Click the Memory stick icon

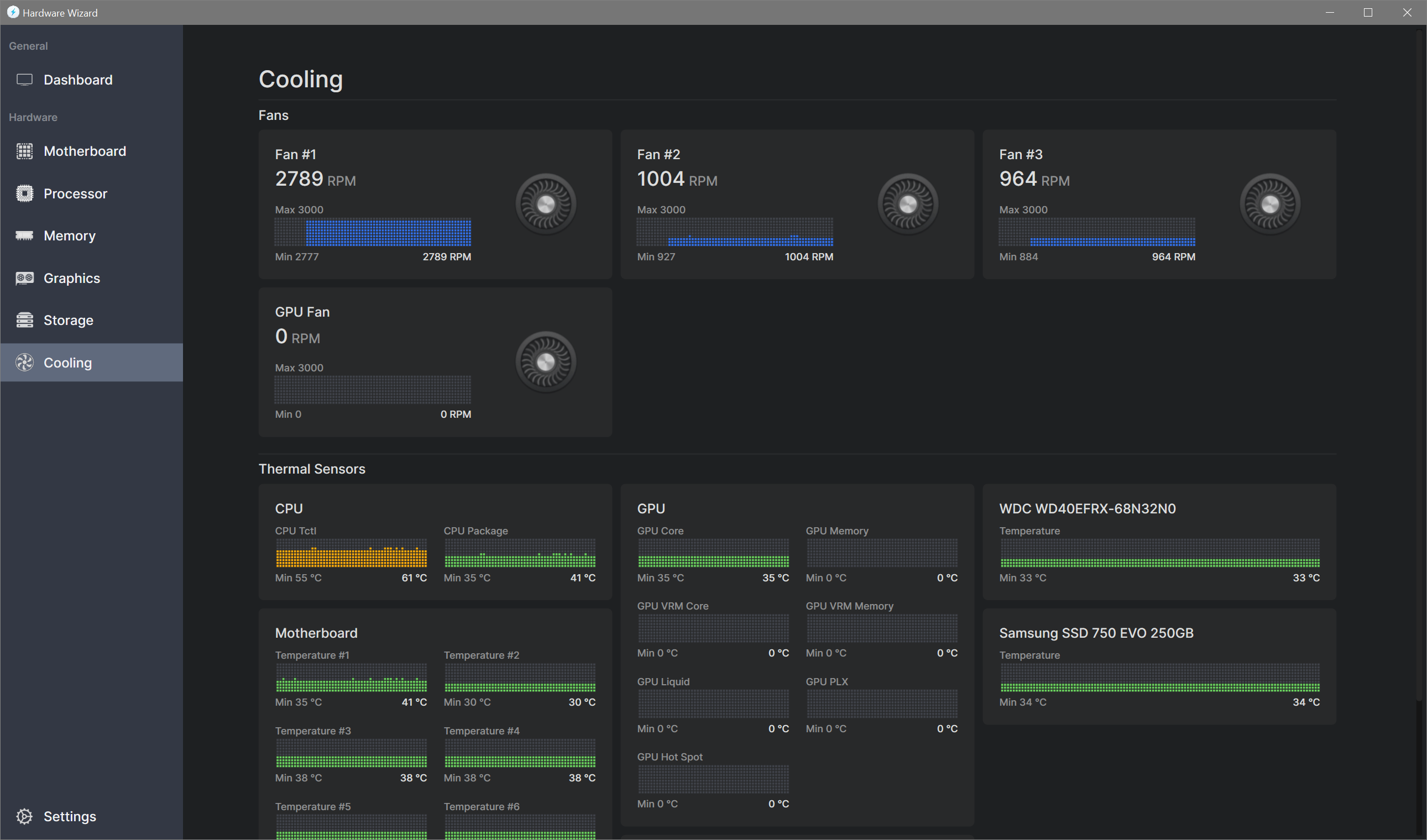click(24, 235)
